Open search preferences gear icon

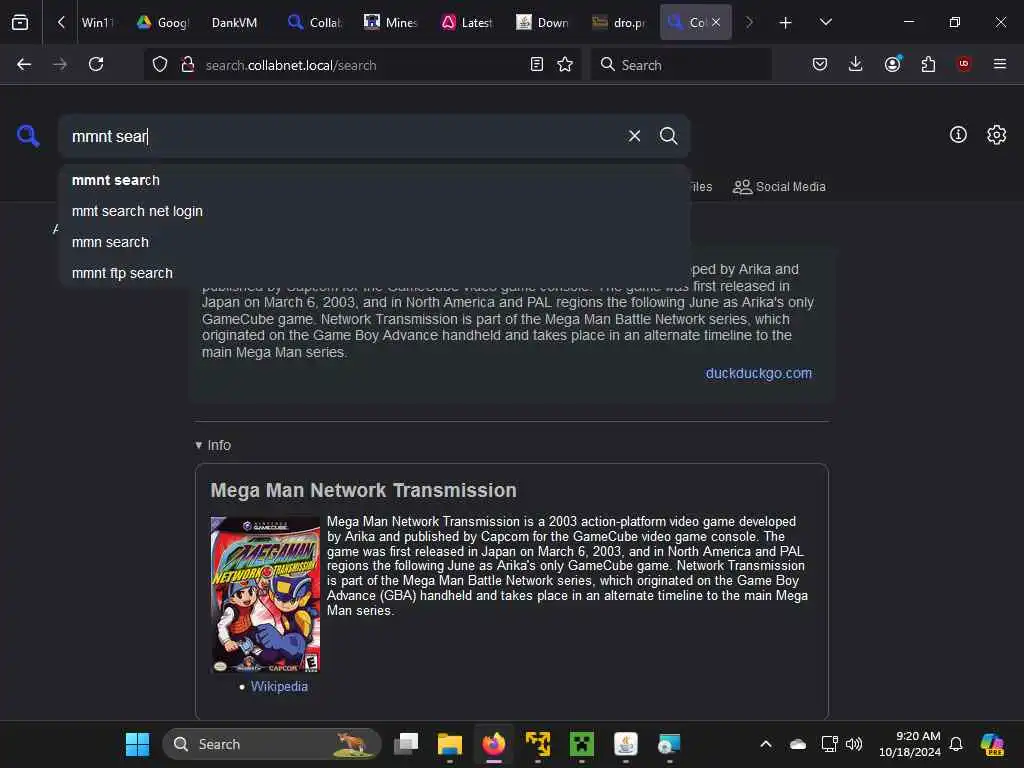(x=996, y=135)
